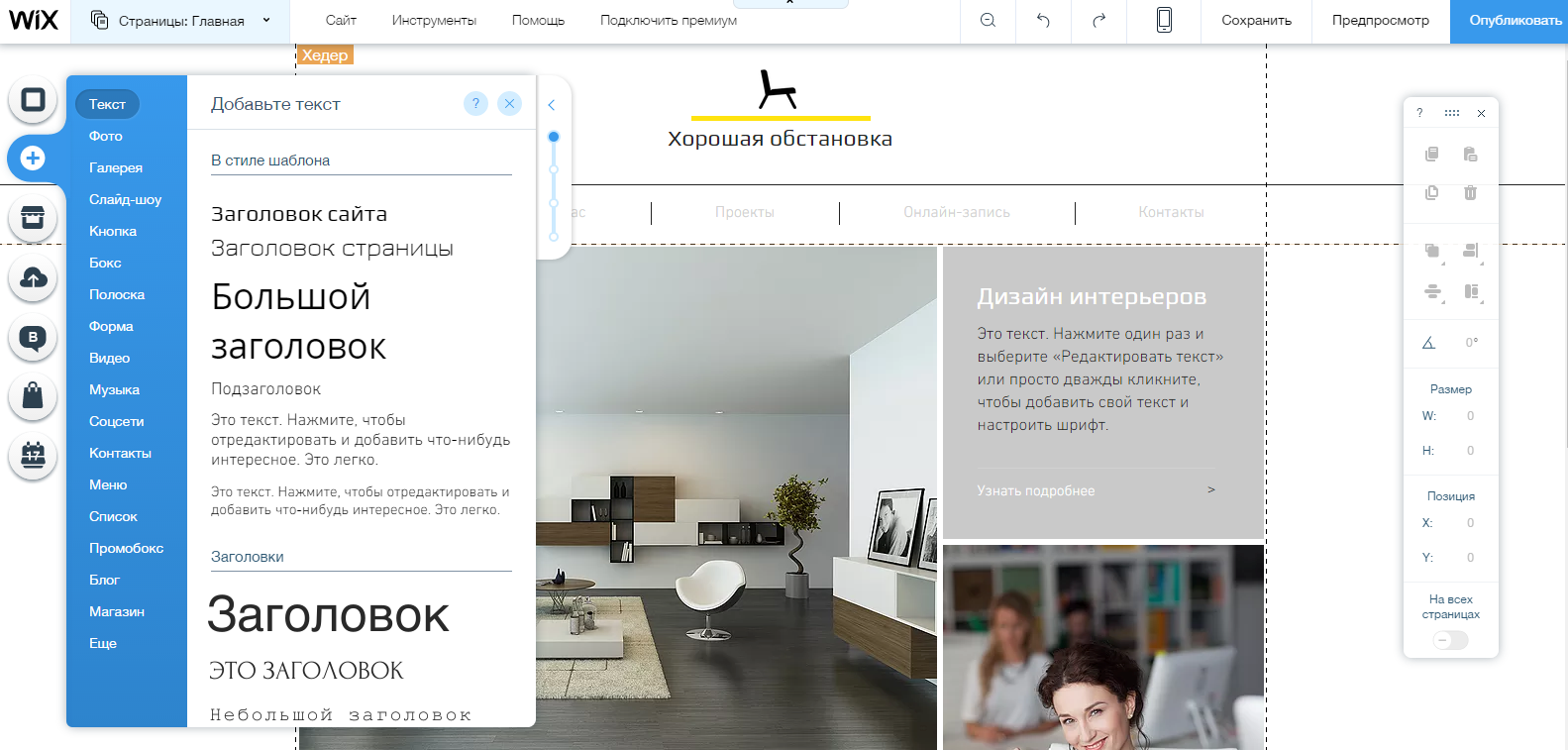The height and width of the screenshot is (750, 1568).
Task: Close the Add text panel
Action: point(509,103)
